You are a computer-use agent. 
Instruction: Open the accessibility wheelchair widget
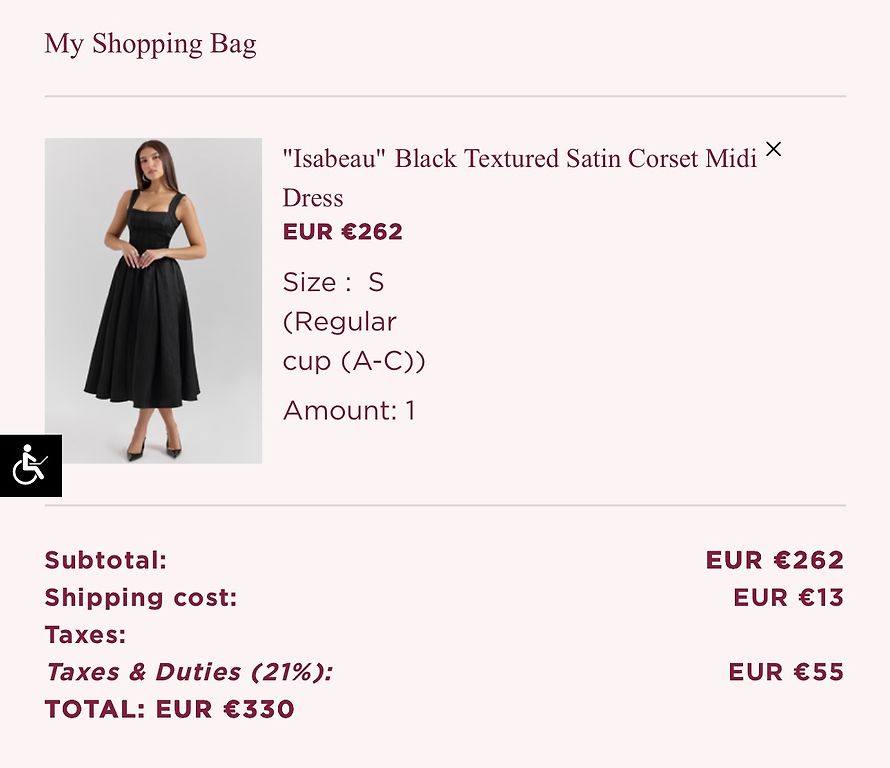coord(31,465)
